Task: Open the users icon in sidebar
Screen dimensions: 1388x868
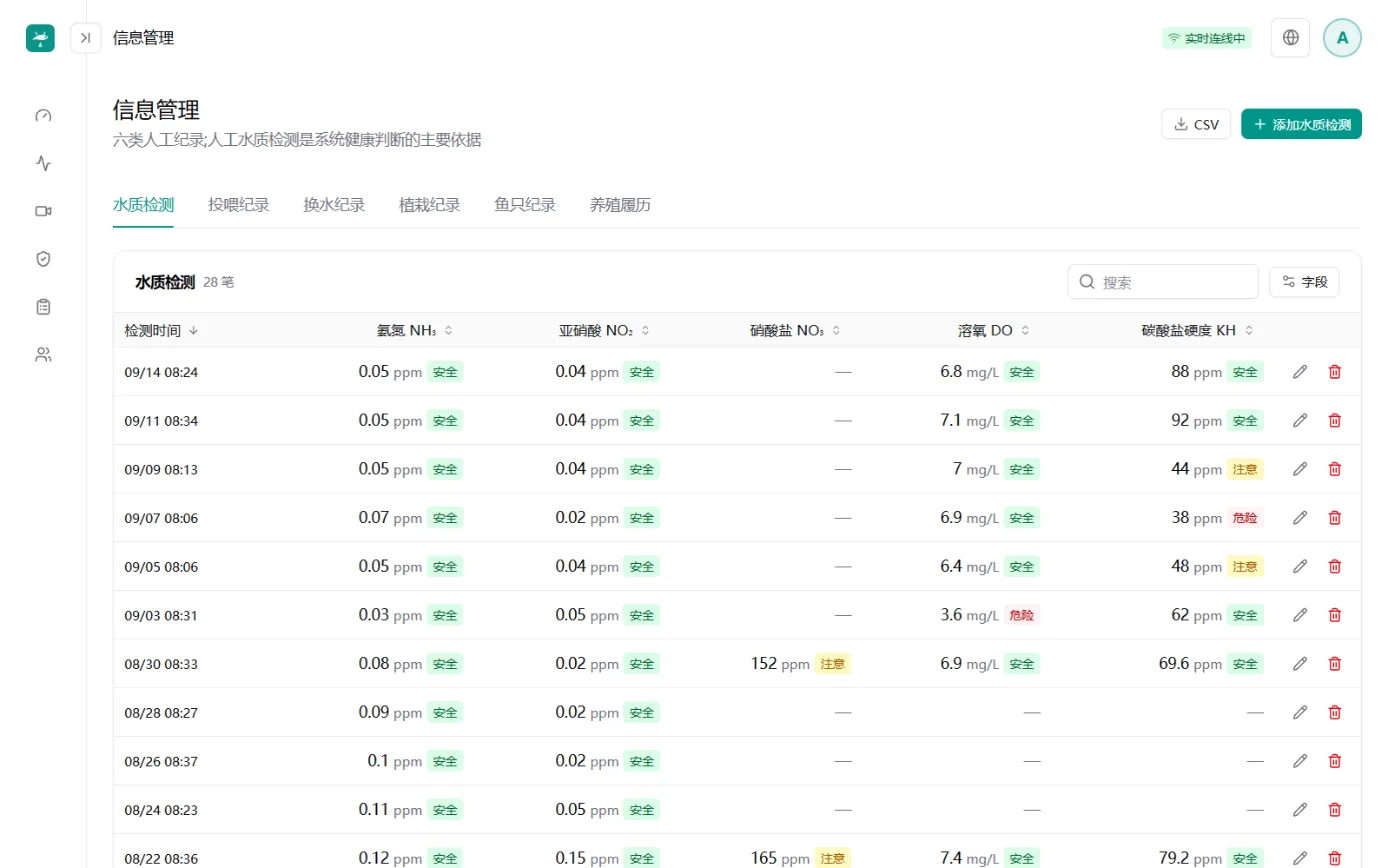Action: coord(43,354)
